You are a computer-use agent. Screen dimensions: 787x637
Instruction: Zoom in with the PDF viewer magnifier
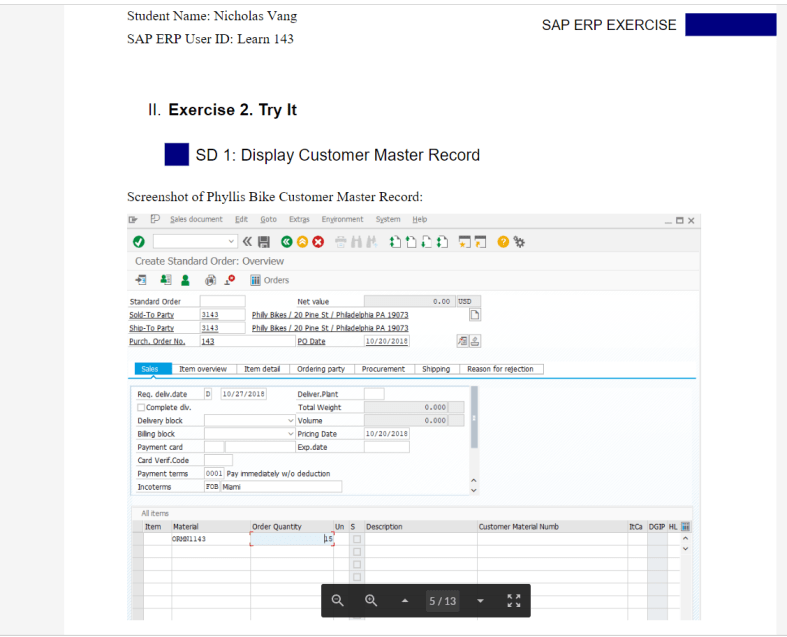coord(370,600)
